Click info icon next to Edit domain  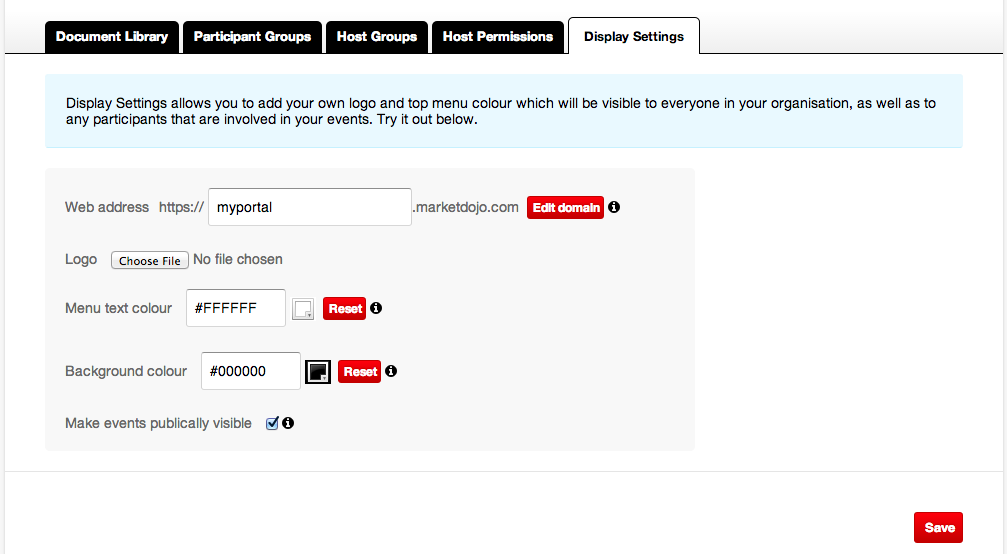pos(614,207)
